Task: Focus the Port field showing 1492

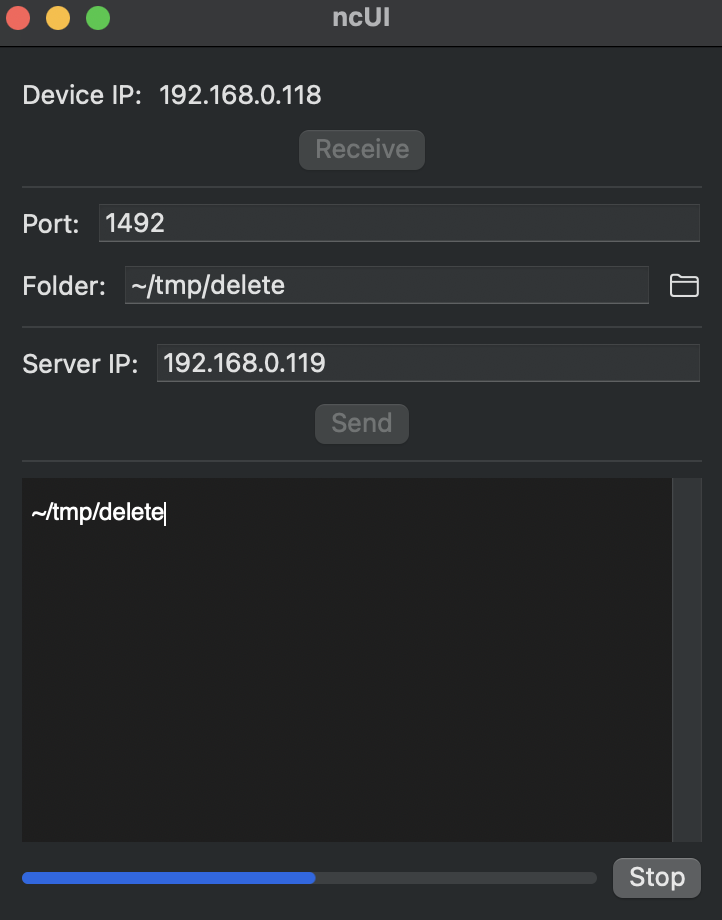Action: pos(399,223)
